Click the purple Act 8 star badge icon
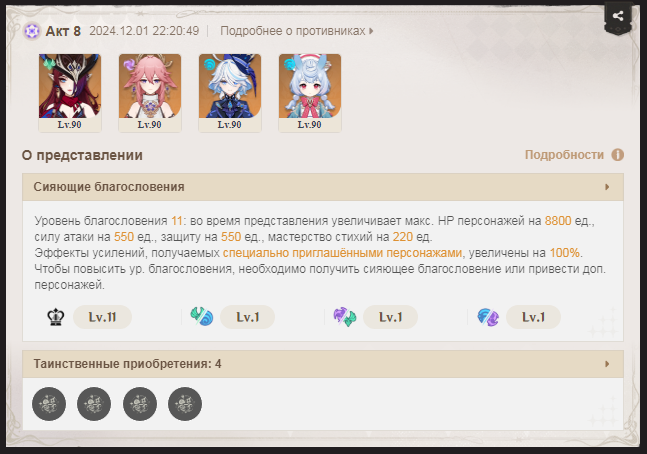The image size is (647, 454). [32, 31]
